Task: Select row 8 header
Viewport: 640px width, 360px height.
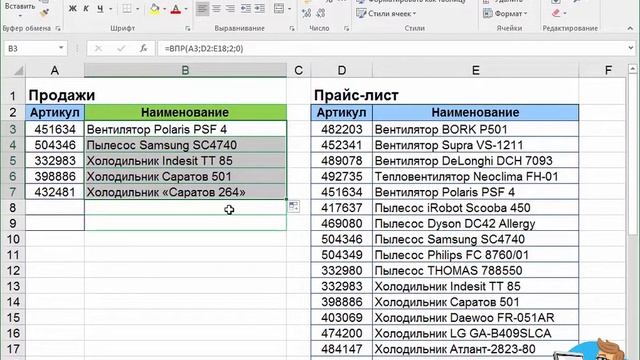Action: pos(13,207)
